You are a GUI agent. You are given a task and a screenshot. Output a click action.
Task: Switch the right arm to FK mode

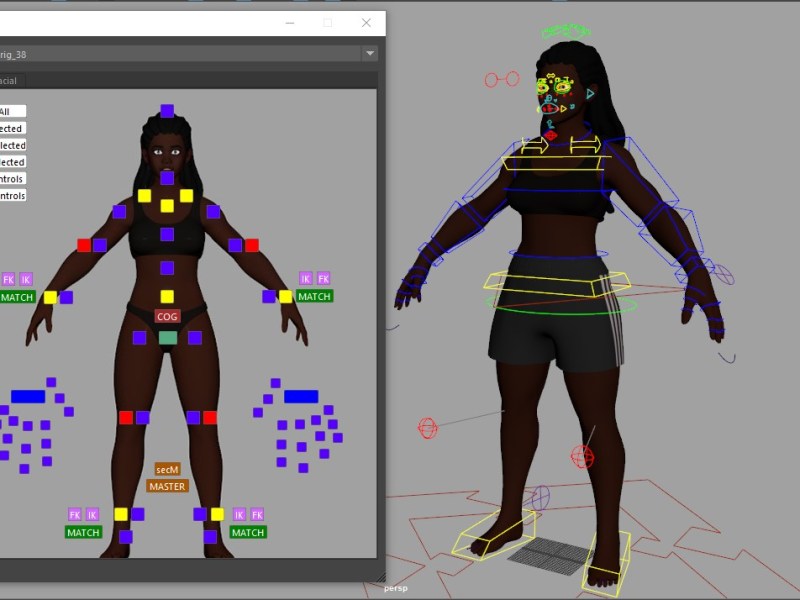[x=322, y=278]
